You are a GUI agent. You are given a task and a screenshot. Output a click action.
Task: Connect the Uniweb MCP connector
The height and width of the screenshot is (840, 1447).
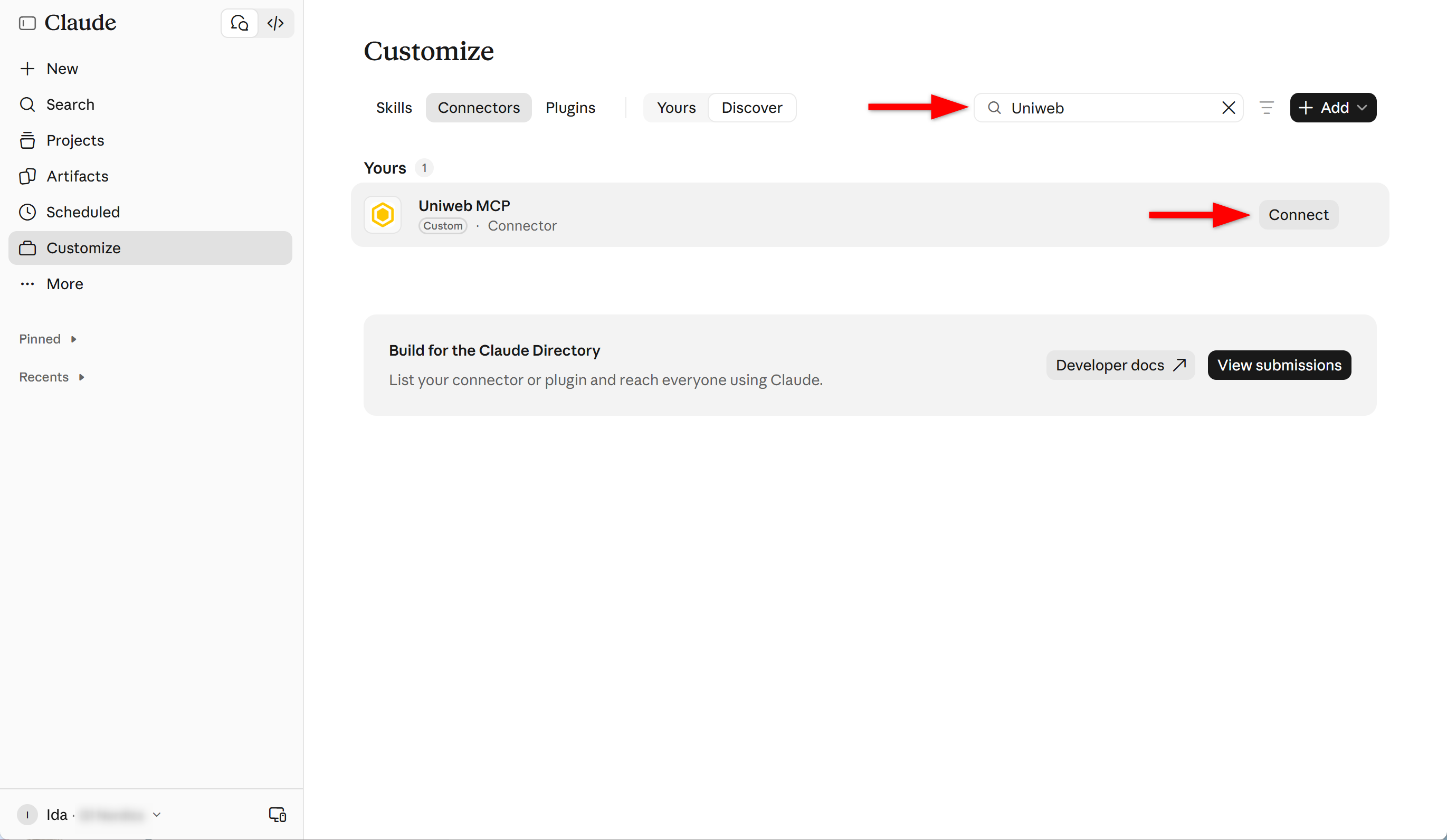pyautogui.click(x=1298, y=215)
